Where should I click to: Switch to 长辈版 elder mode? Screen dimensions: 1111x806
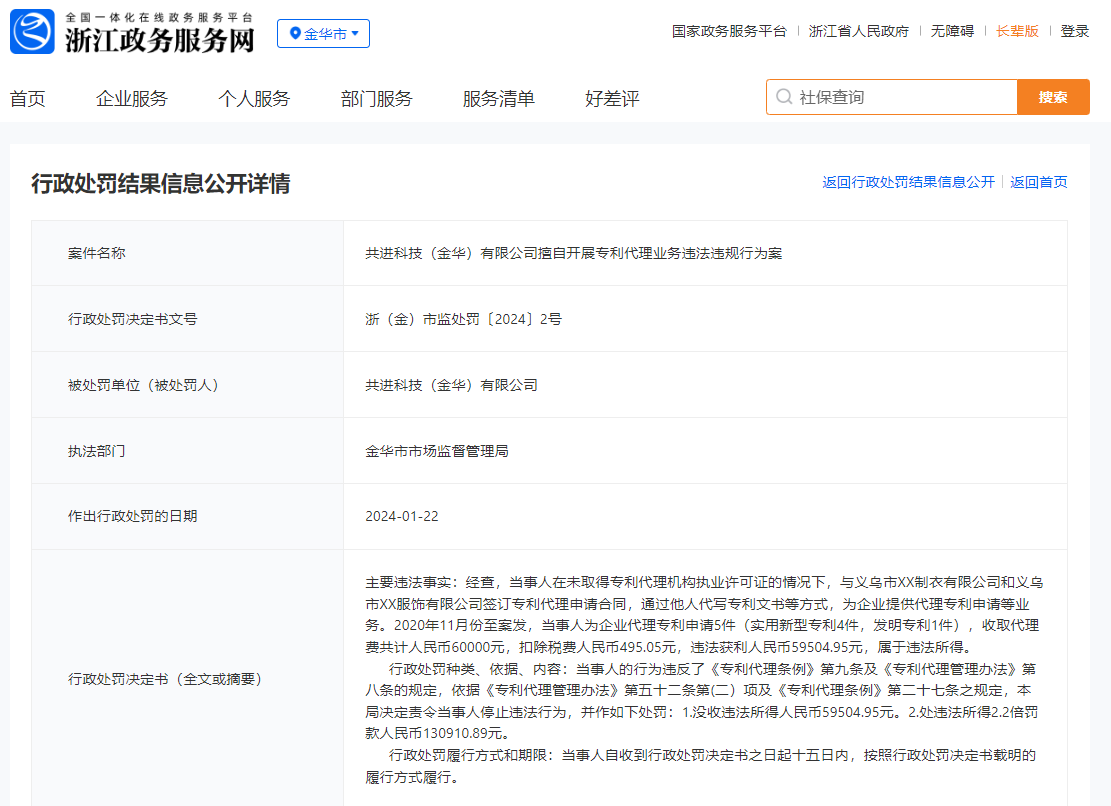pos(1017,31)
